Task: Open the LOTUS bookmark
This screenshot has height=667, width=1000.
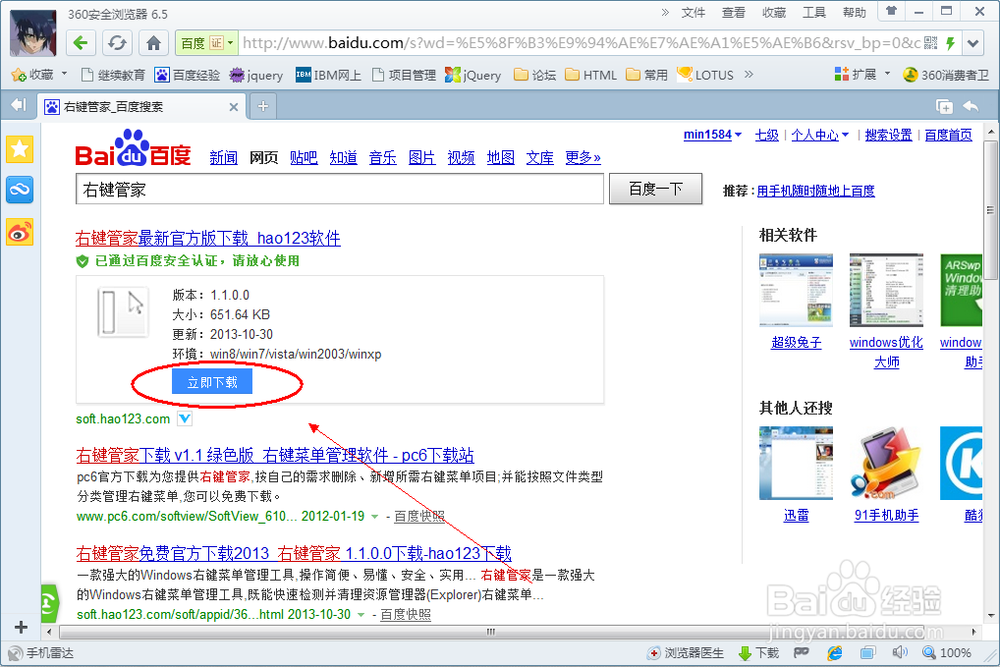Action: click(705, 75)
